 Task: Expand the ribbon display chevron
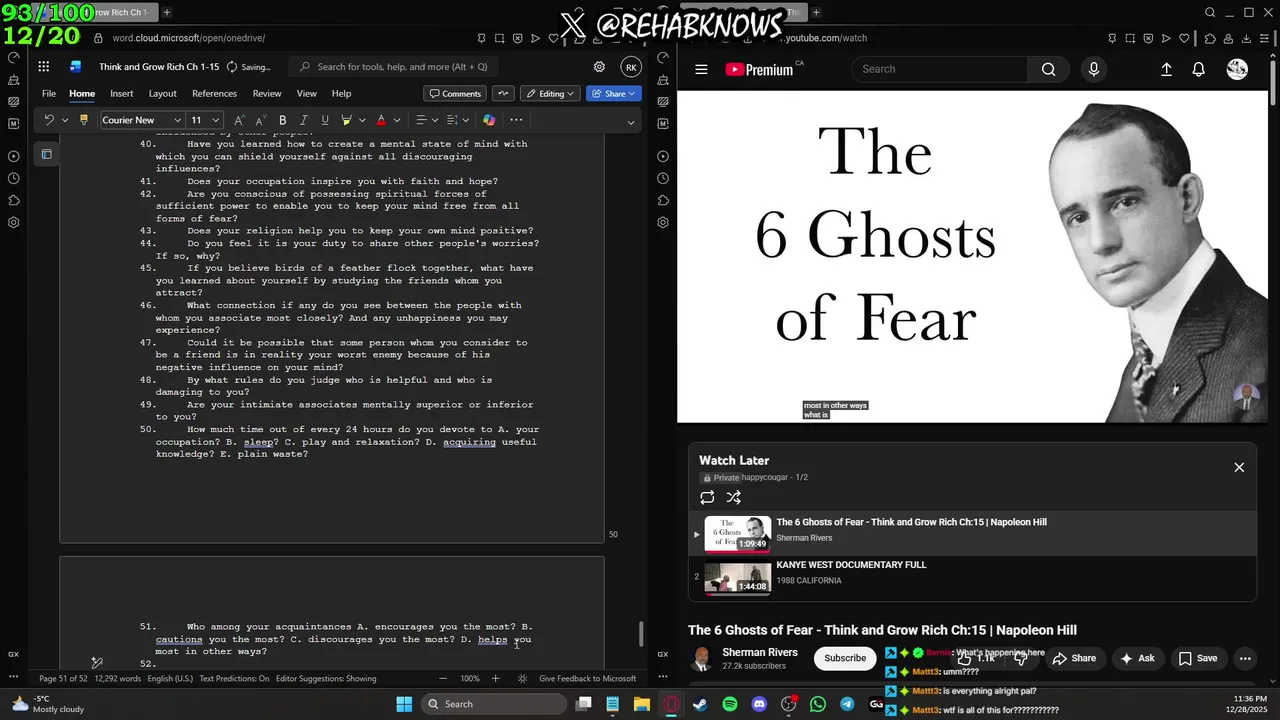[x=630, y=122]
